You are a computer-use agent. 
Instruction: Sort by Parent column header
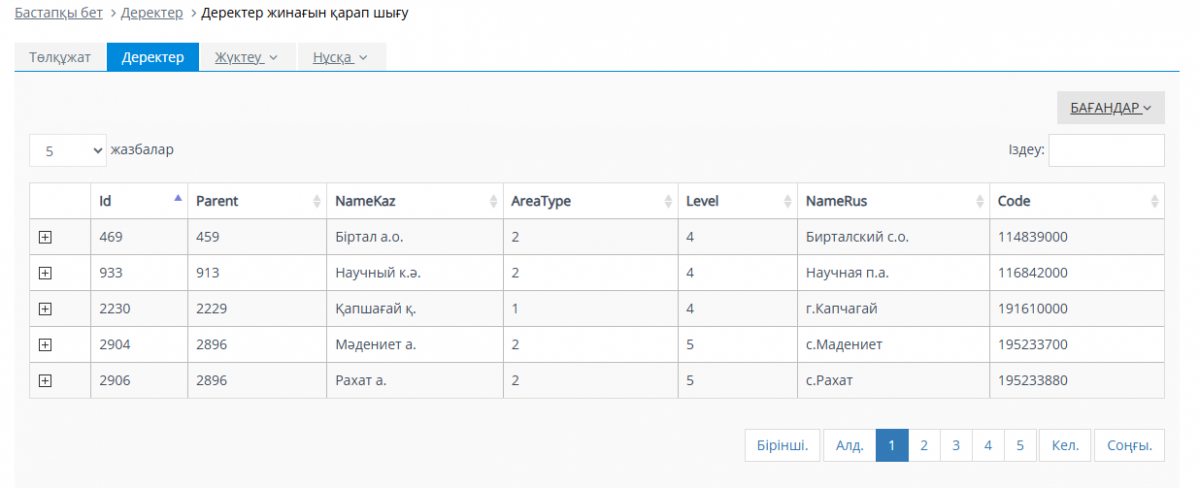tap(256, 201)
